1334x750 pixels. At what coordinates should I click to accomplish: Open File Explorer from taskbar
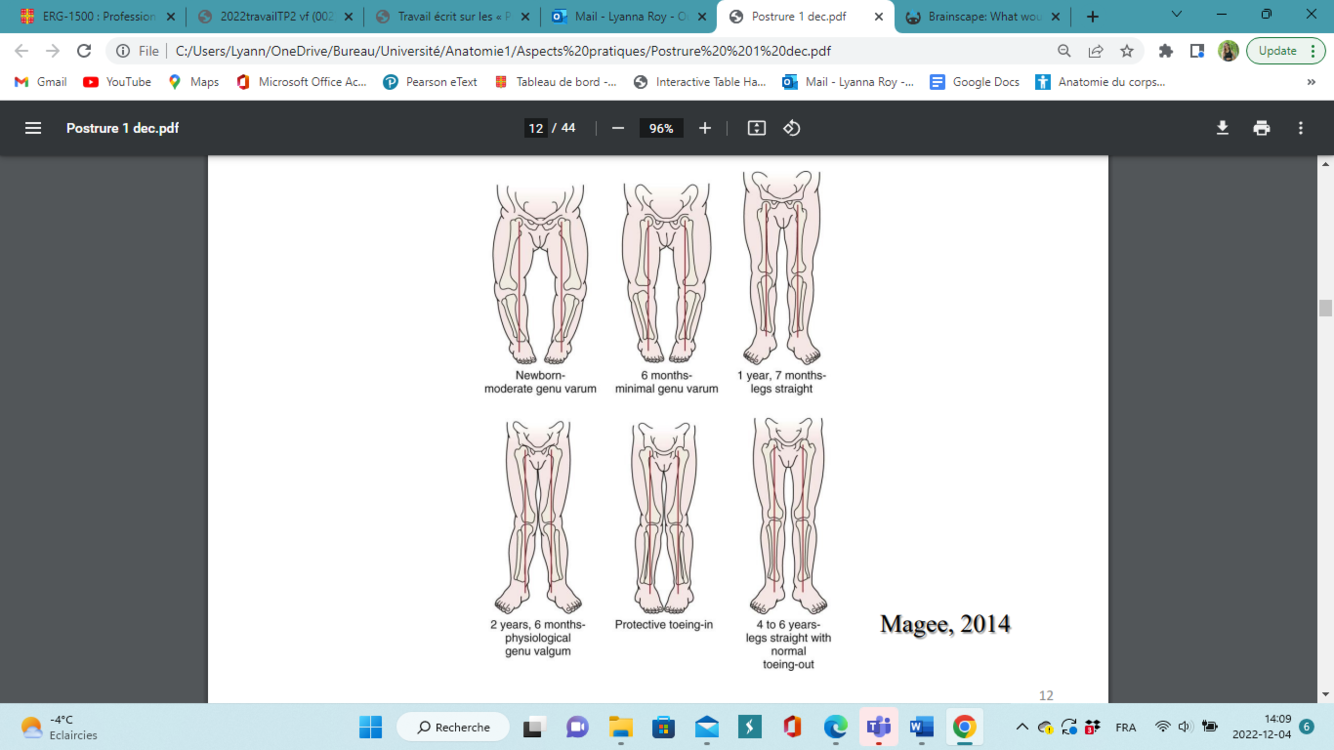[621, 727]
